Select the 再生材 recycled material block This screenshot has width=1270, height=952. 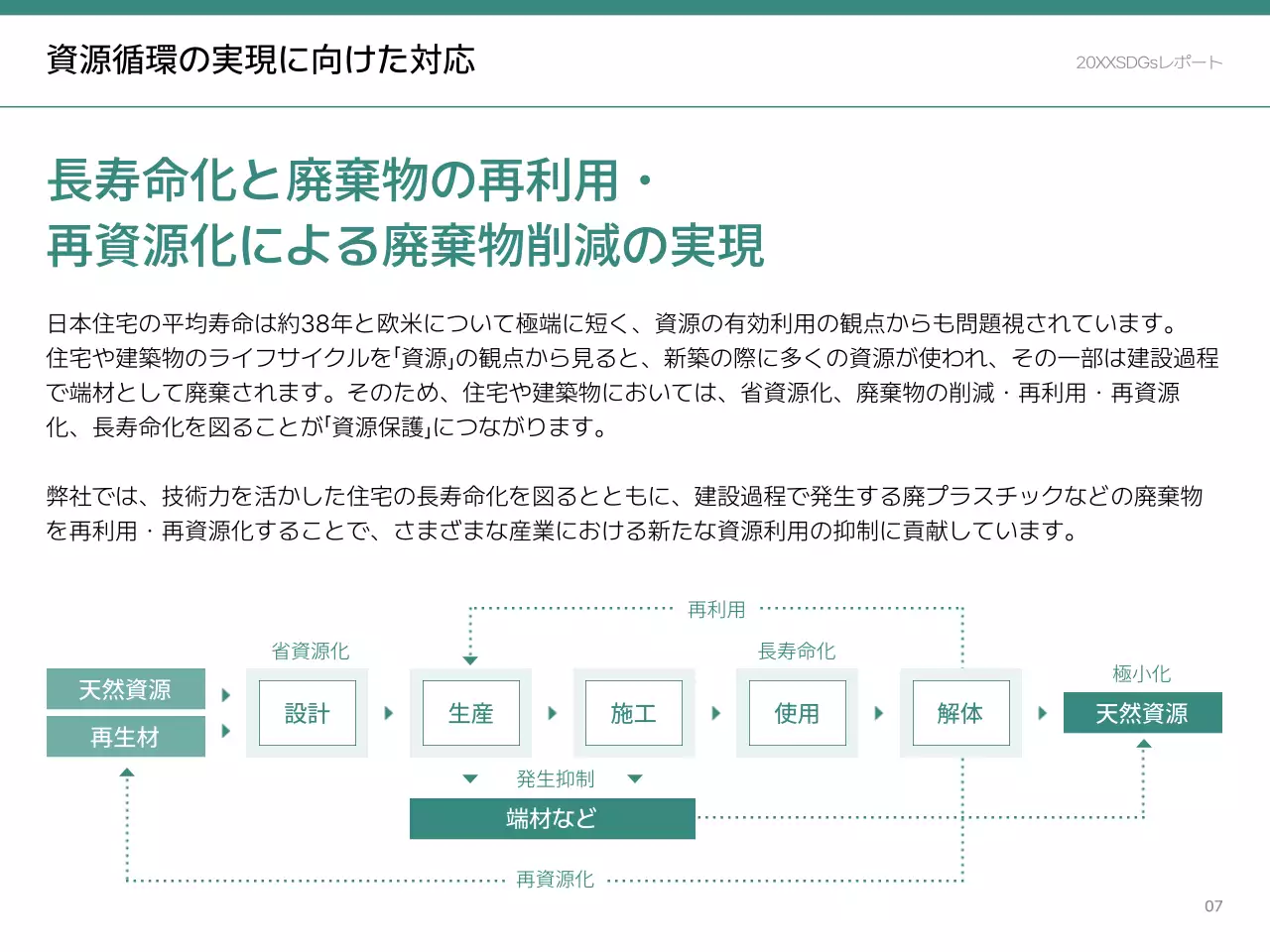click(x=126, y=737)
